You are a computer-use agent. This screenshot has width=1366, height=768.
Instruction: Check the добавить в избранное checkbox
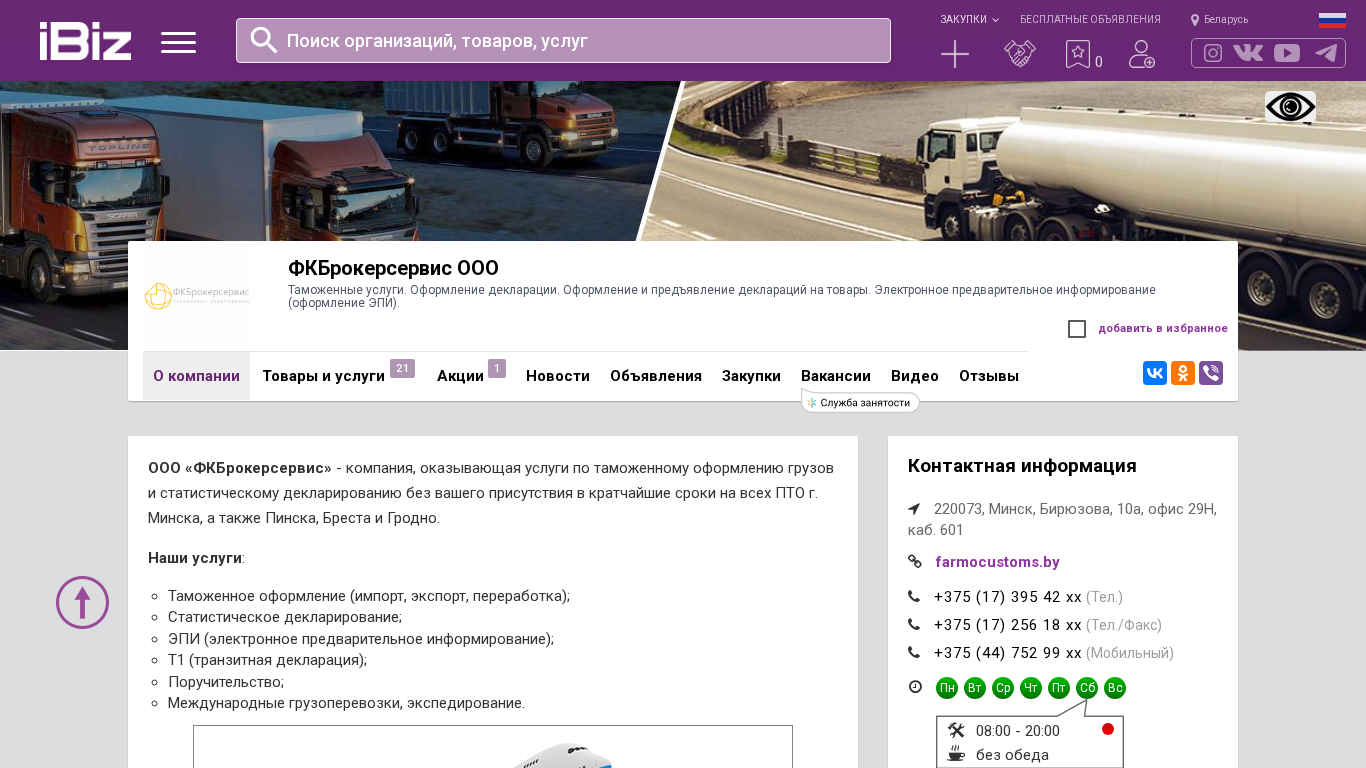tap(1077, 329)
